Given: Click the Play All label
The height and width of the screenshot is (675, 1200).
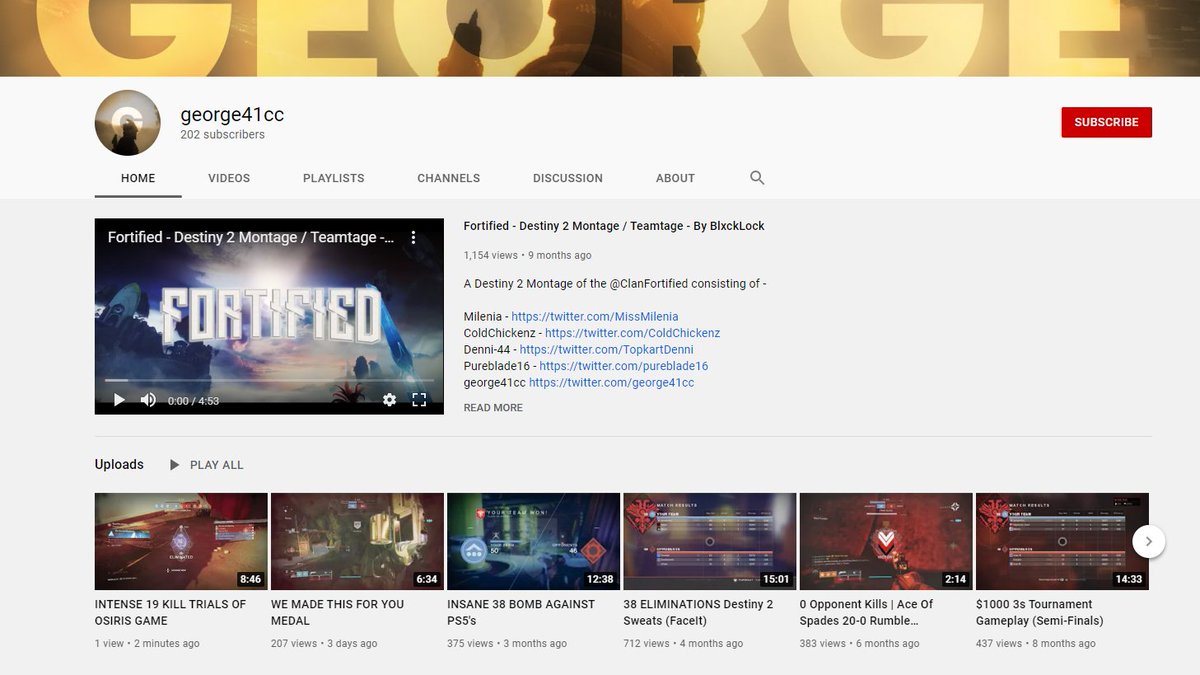Looking at the screenshot, I should click(217, 465).
